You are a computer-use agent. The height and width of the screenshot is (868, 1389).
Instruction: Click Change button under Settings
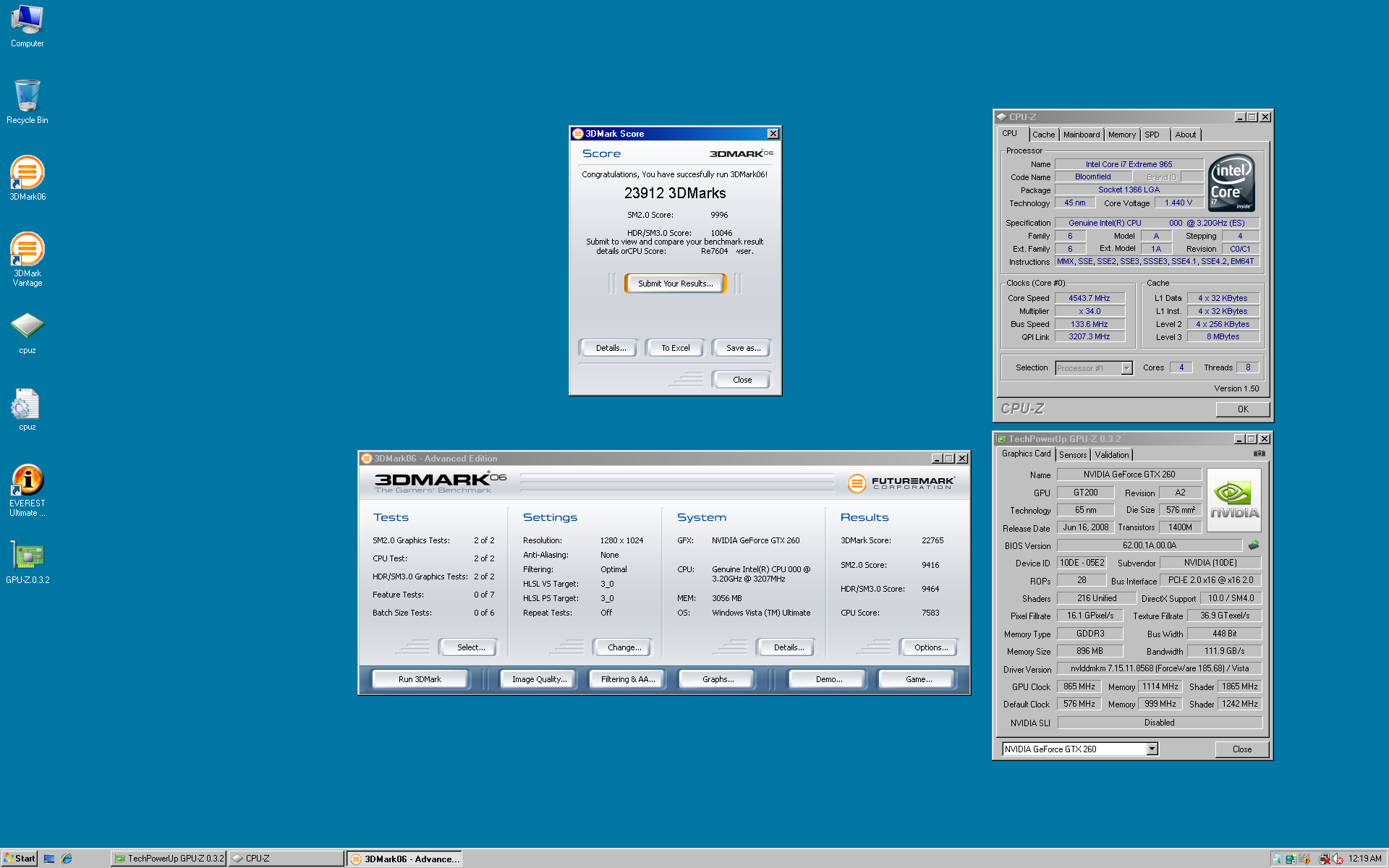click(x=624, y=647)
